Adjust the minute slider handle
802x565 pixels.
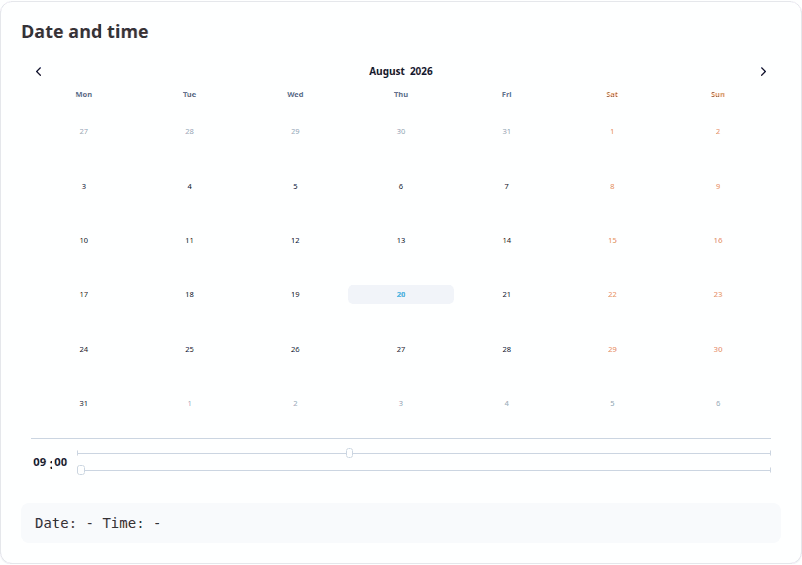tap(81, 470)
